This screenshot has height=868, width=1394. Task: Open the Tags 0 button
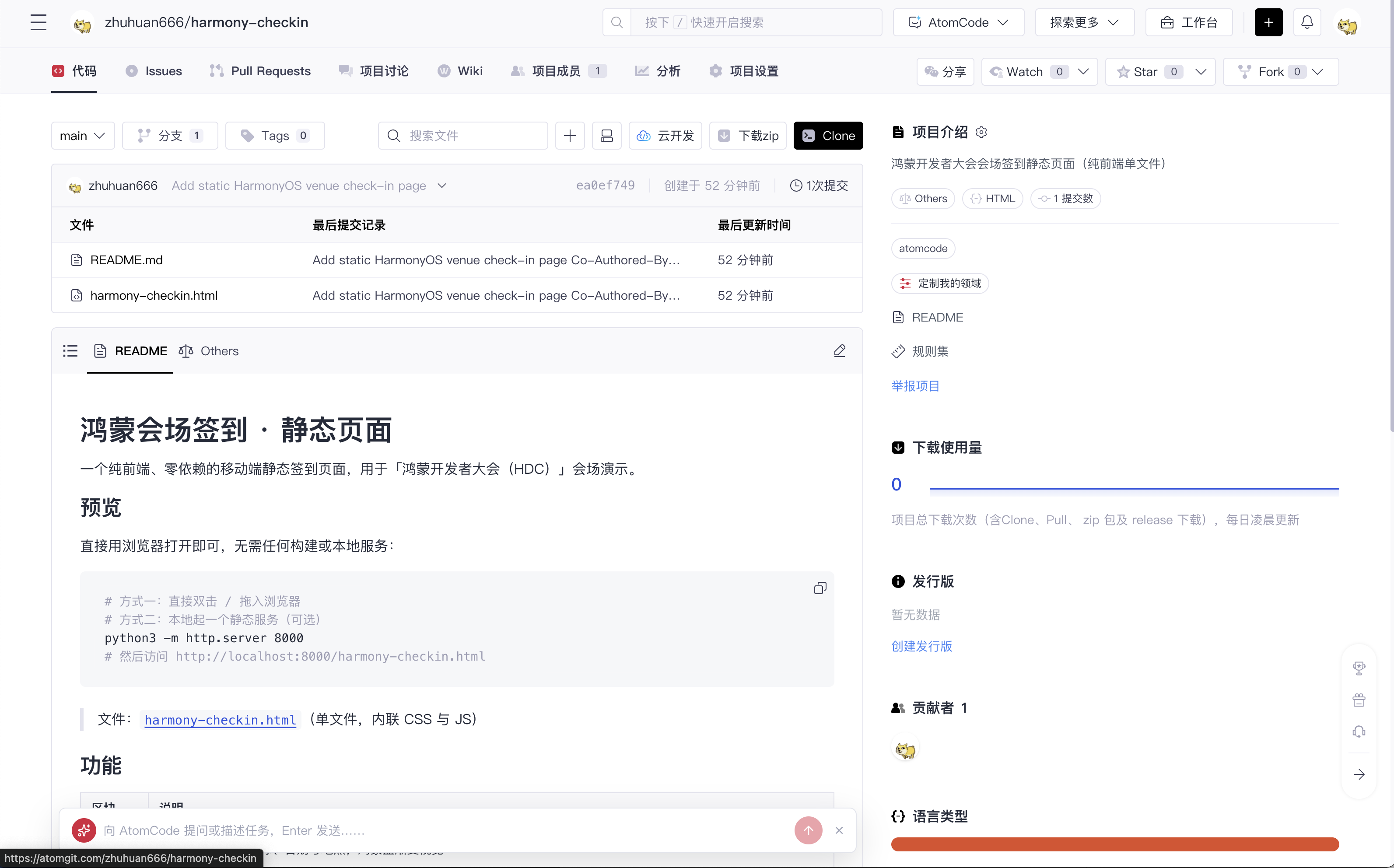[275, 136]
